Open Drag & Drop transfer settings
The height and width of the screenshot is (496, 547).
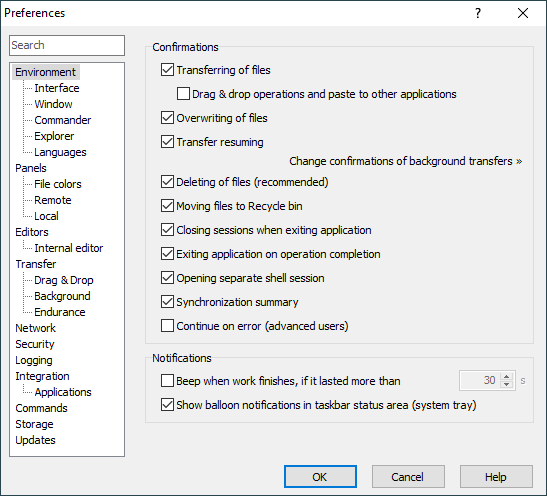[x=63, y=280]
